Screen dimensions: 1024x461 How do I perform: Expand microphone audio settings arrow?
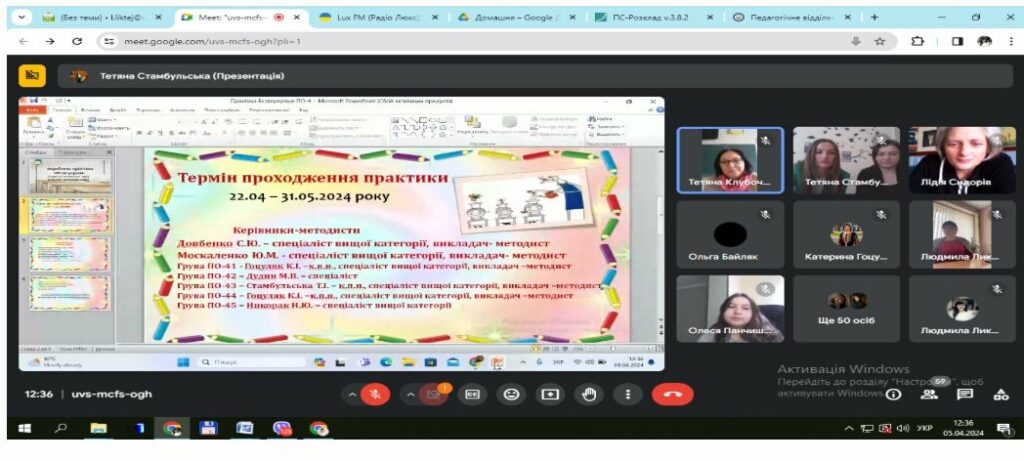[x=351, y=395]
